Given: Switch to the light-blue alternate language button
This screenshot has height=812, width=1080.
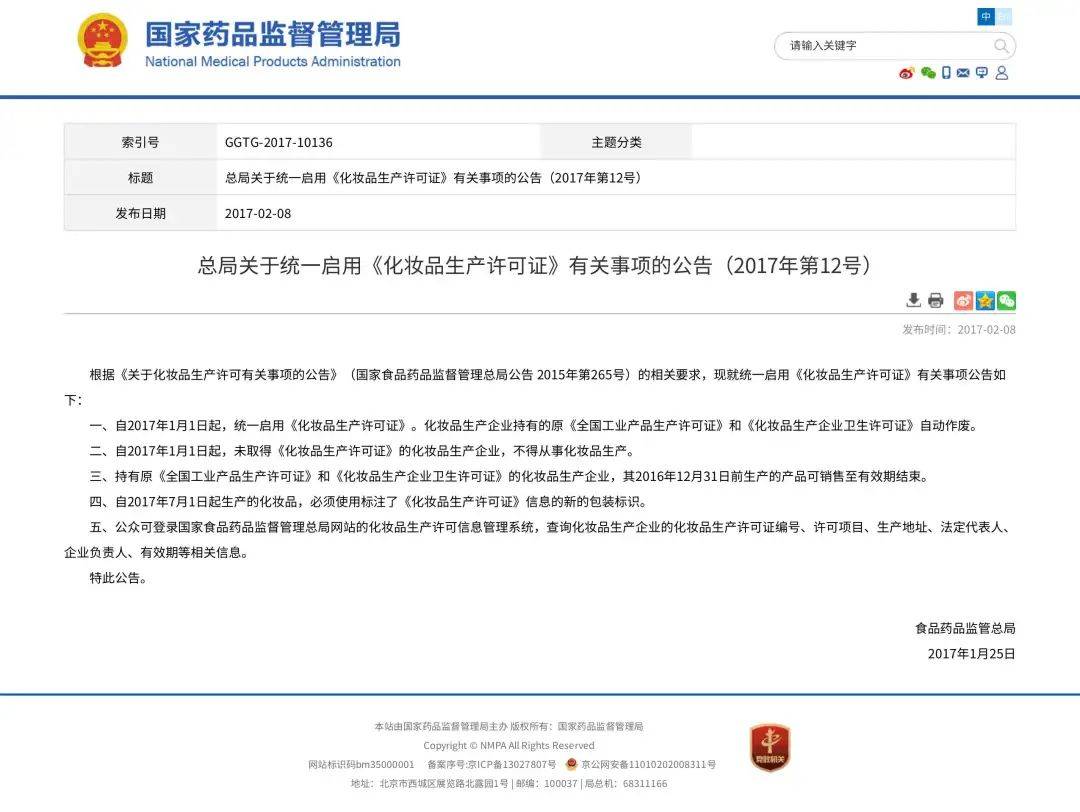Looking at the screenshot, I should point(1004,16).
